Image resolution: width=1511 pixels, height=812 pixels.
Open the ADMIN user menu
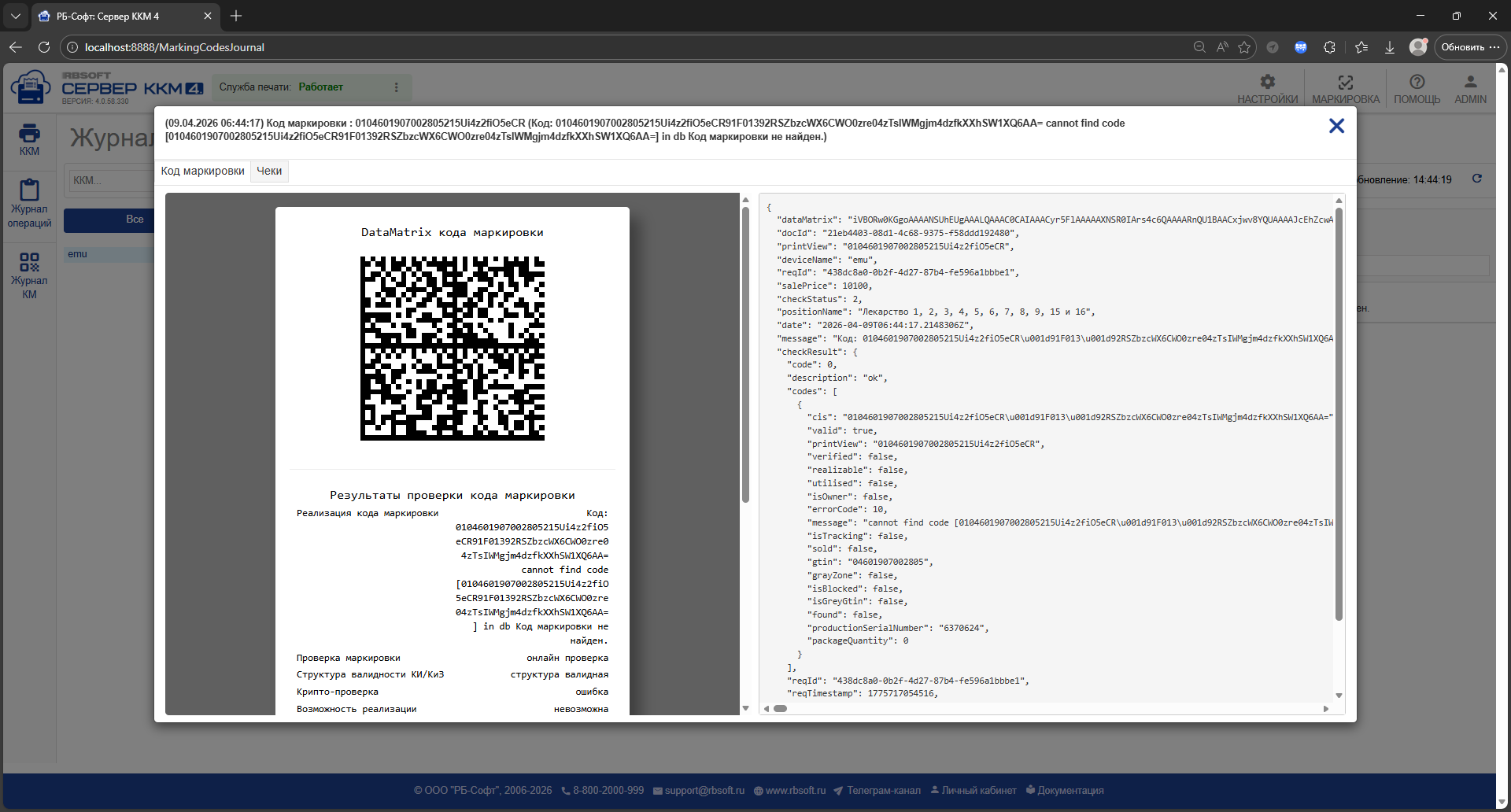point(1470,89)
